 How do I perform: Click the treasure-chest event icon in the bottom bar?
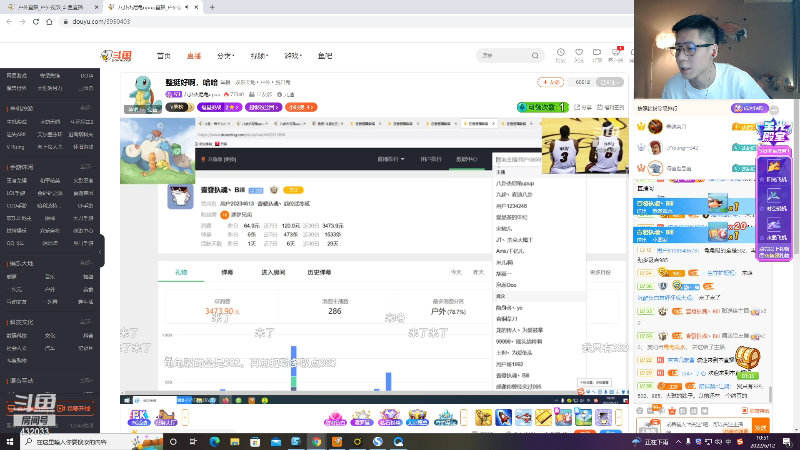(417, 417)
